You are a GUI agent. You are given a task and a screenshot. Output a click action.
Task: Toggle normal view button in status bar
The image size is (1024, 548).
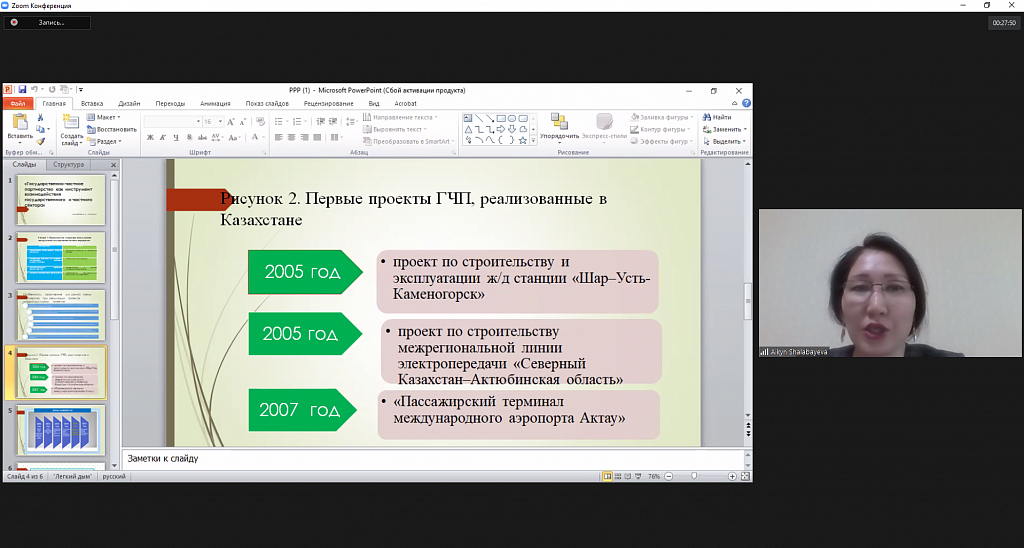(x=607, y=477)
